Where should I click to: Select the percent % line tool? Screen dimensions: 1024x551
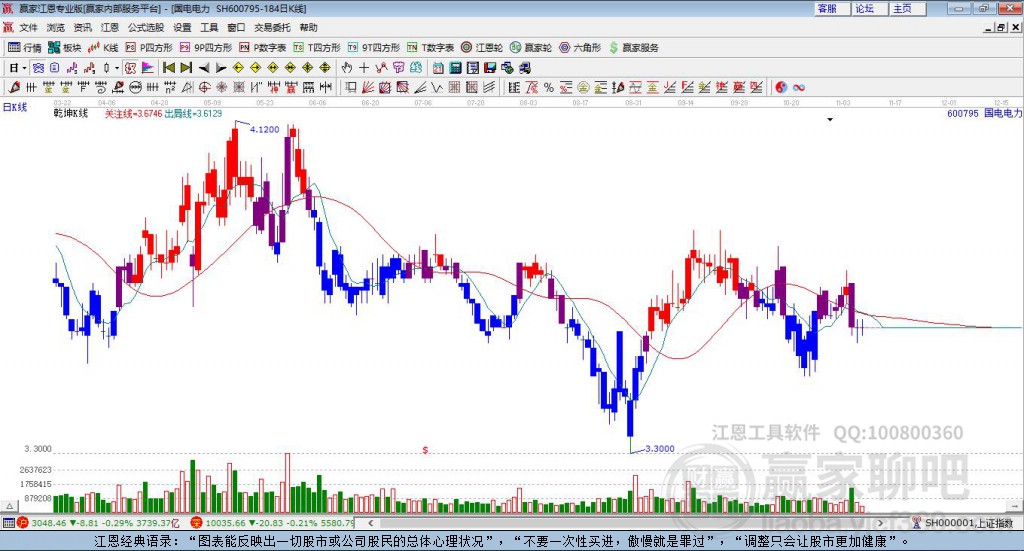[549, 87]
